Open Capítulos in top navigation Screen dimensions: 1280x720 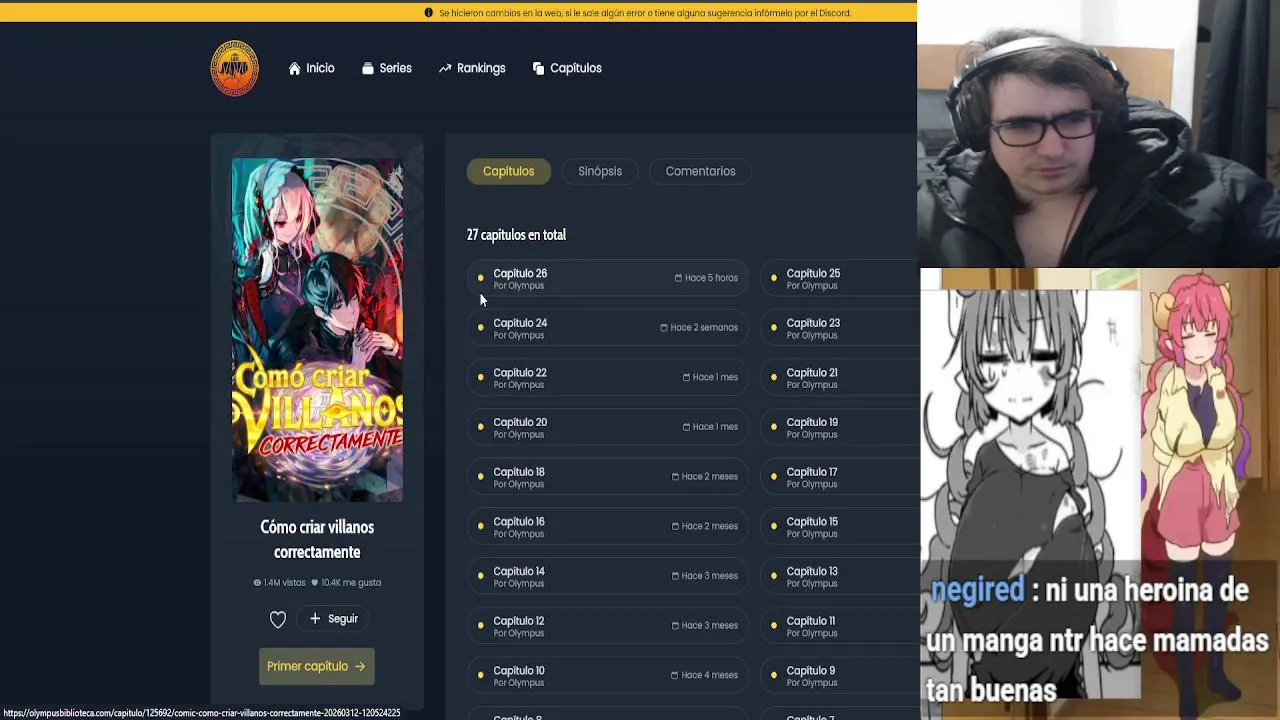[567, 68]
